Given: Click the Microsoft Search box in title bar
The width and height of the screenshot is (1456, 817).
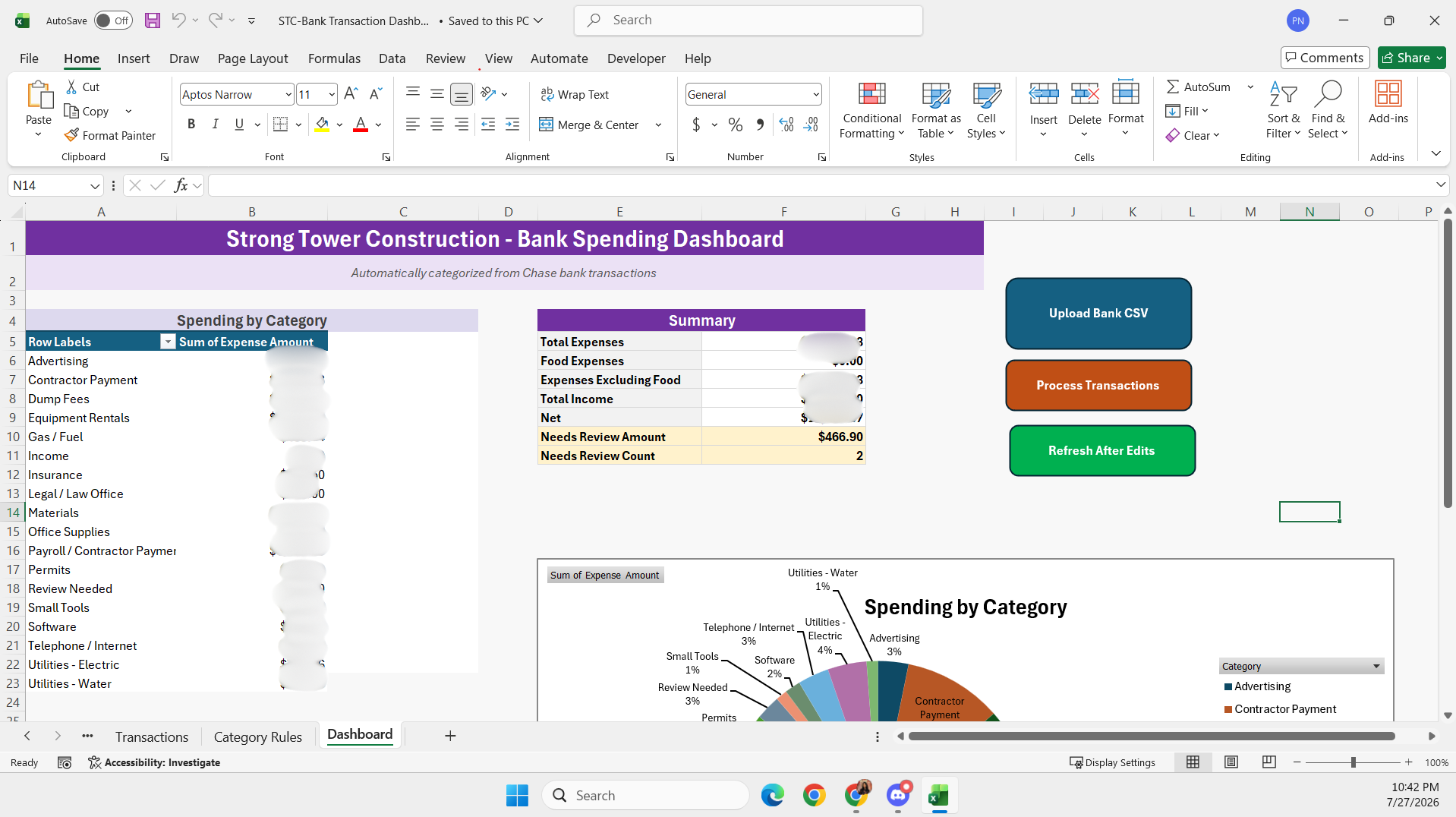Looking at the screenshot, I should click(748, 21).
